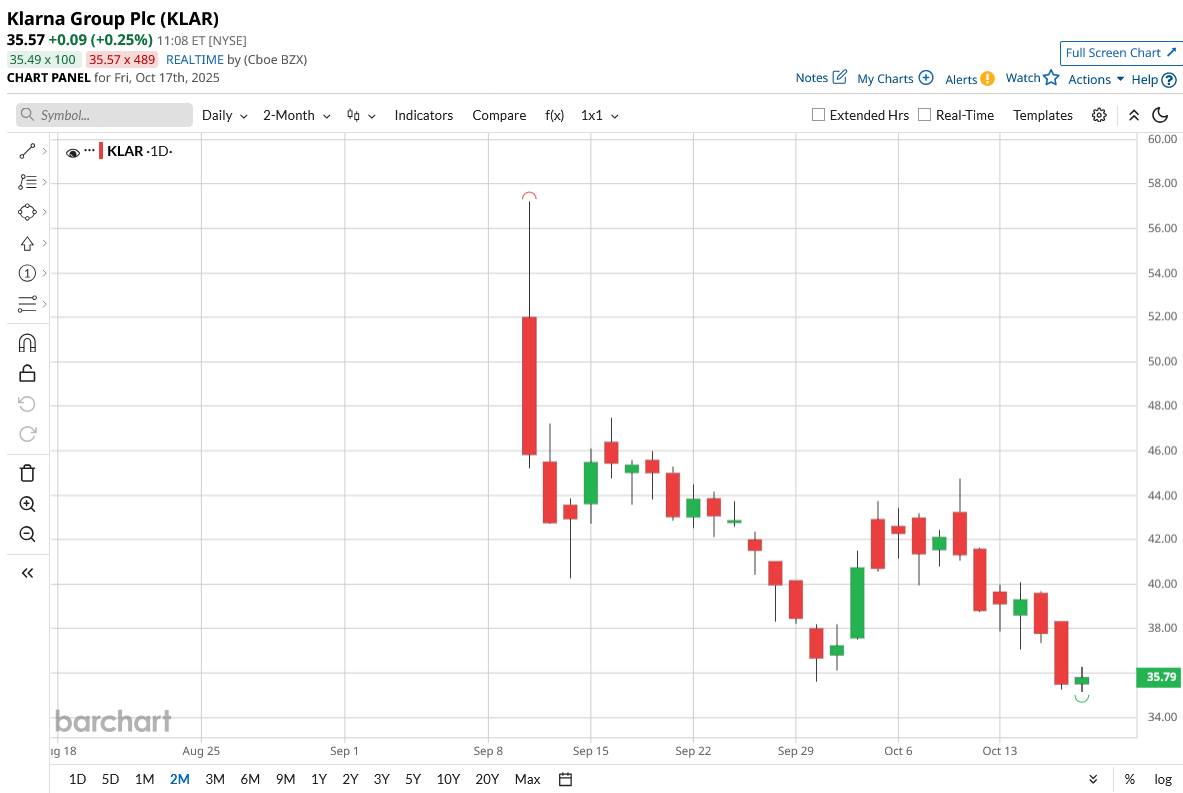Viewport: 1183px width, 793px height.
Task: Select the 1Y time range
Action: (318, 779)
